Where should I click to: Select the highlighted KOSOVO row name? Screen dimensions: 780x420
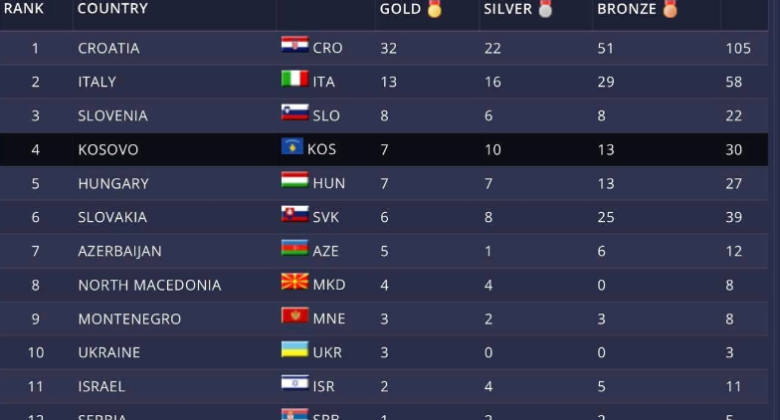coord(108,150)
